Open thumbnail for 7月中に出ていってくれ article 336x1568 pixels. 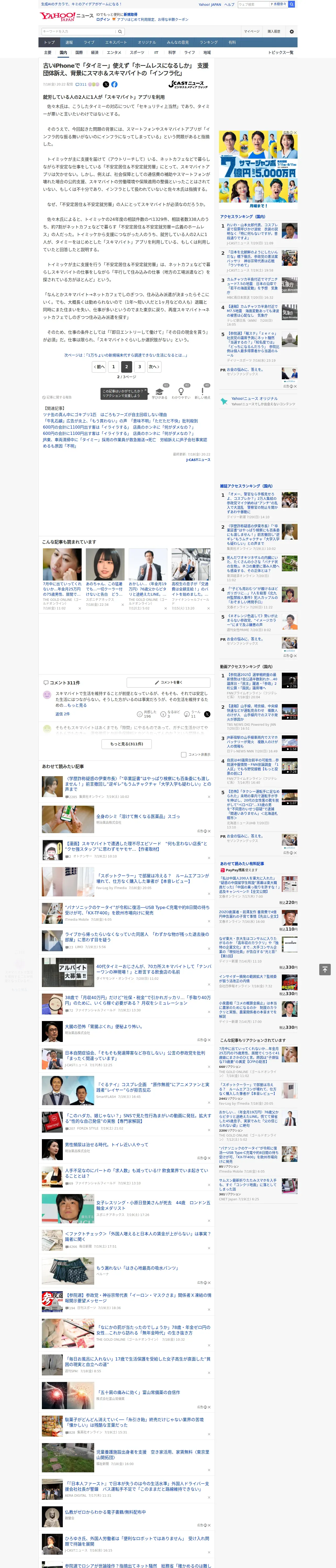tap(62, 564)
